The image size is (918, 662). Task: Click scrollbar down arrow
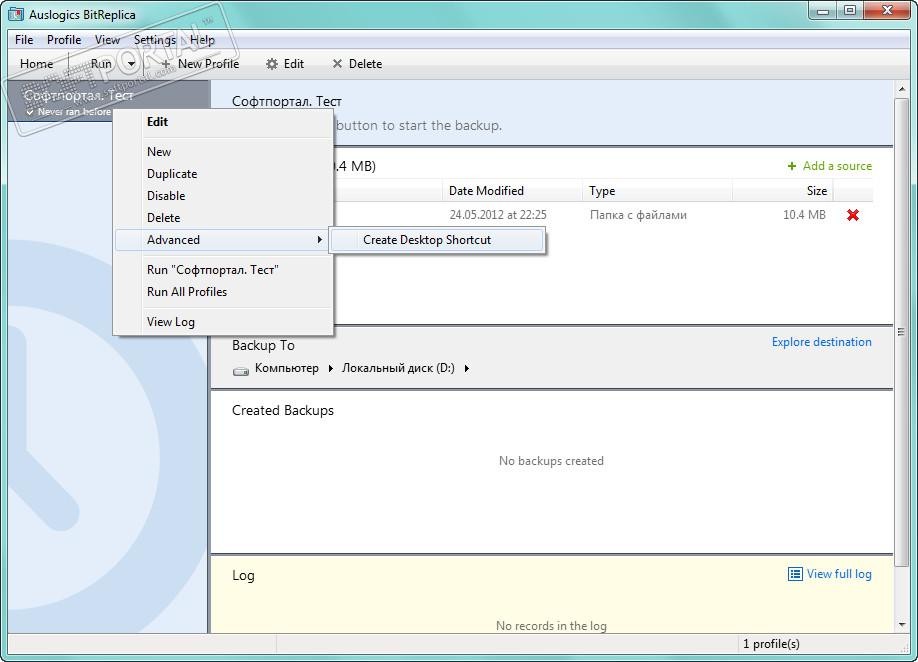click(x=902, y=625)
